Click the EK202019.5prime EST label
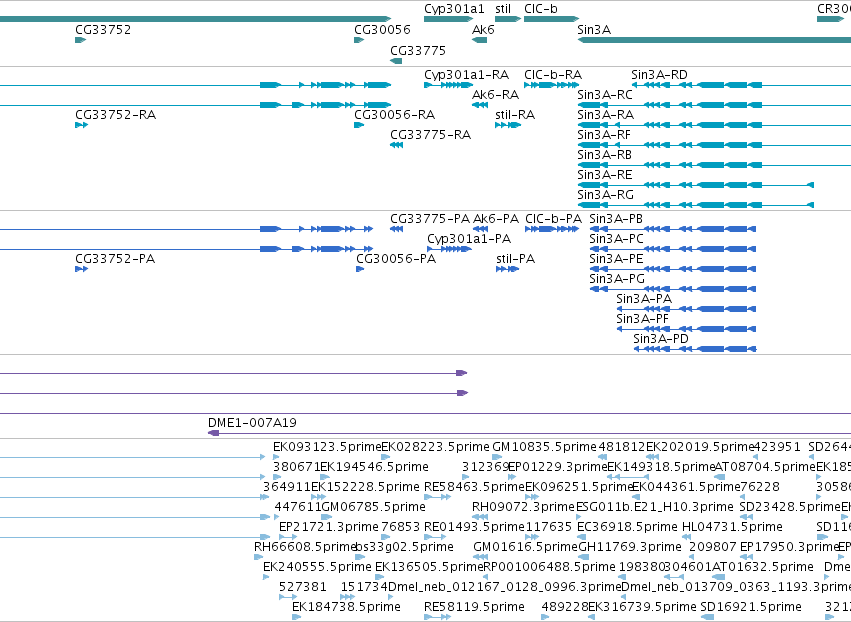851x622 pixels. tap(700, 447)
